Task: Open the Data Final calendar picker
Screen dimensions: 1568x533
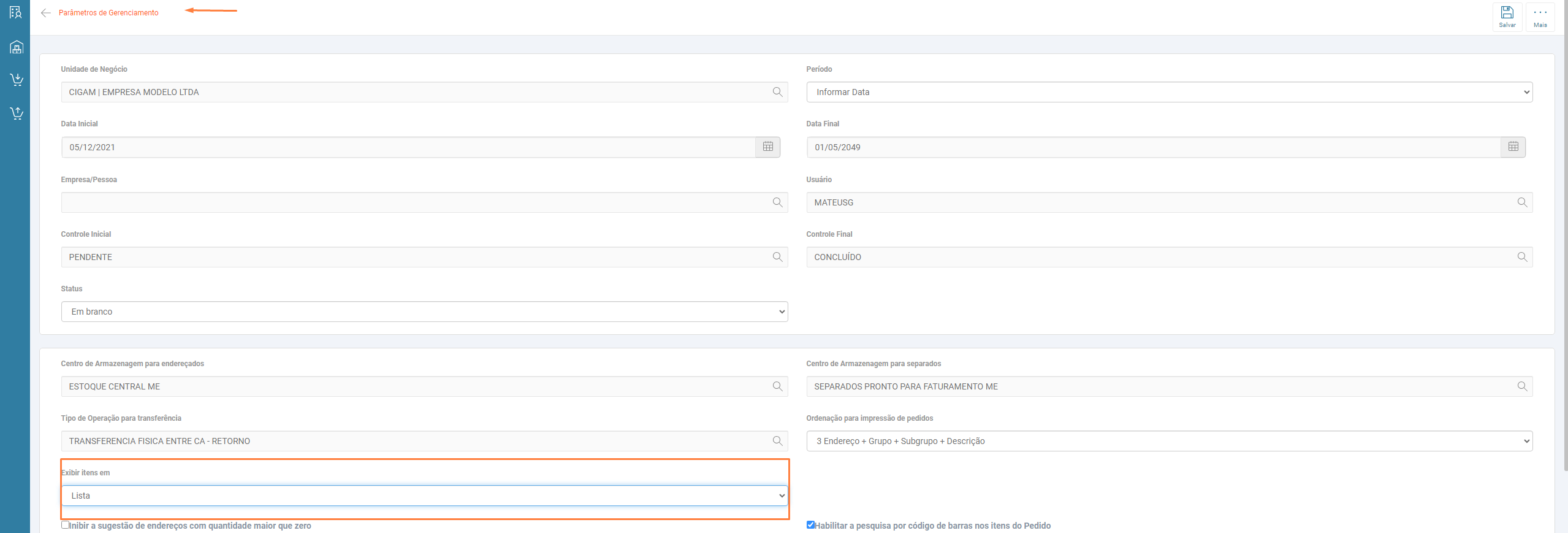Action: point(1513,147)
